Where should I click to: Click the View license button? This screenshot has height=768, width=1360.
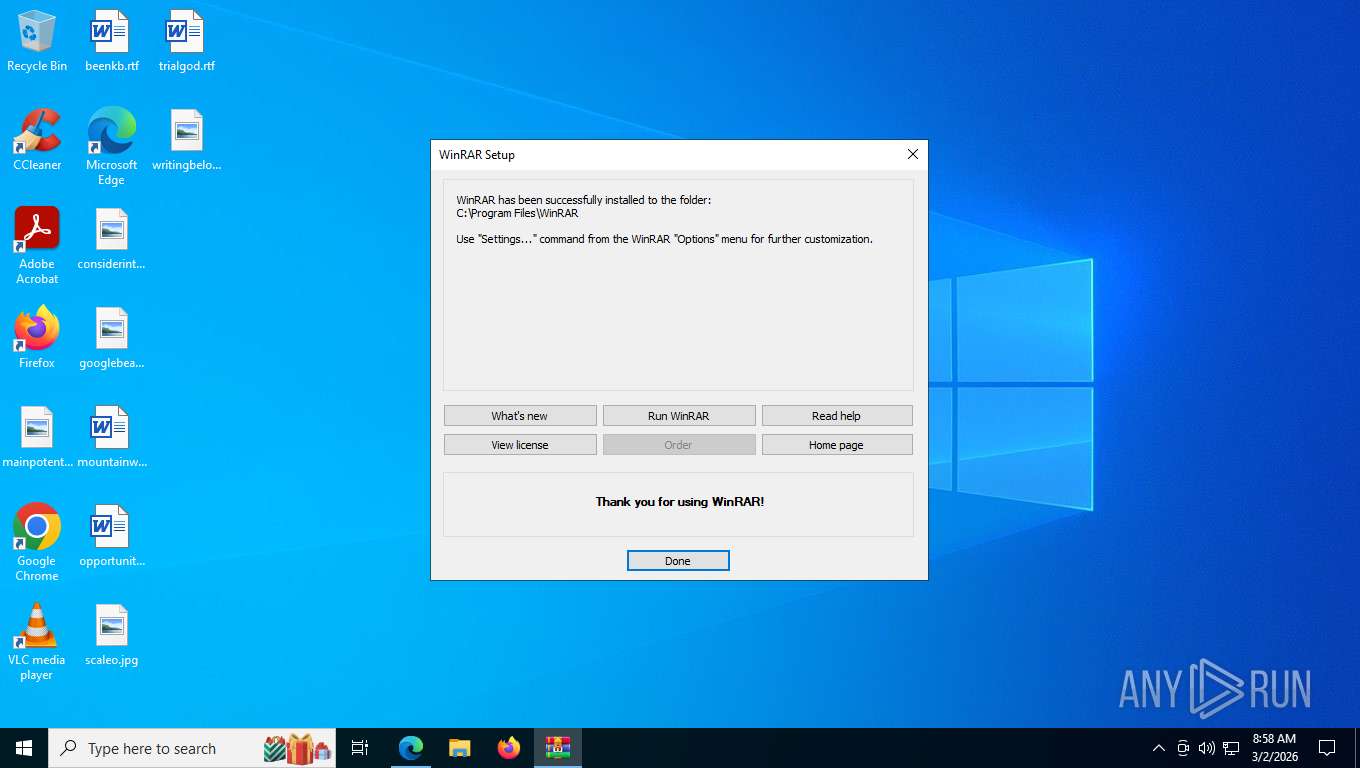click(x=520, y=445)
